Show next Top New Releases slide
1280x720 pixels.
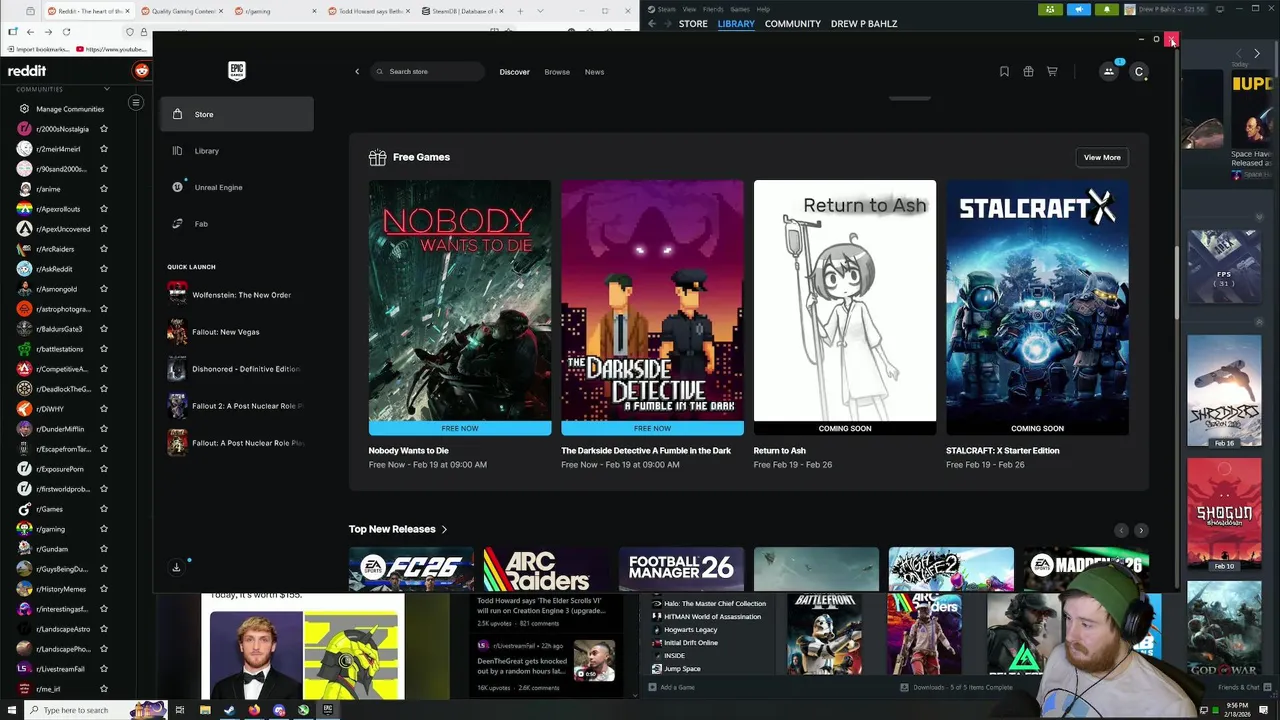click(1141, 530)
